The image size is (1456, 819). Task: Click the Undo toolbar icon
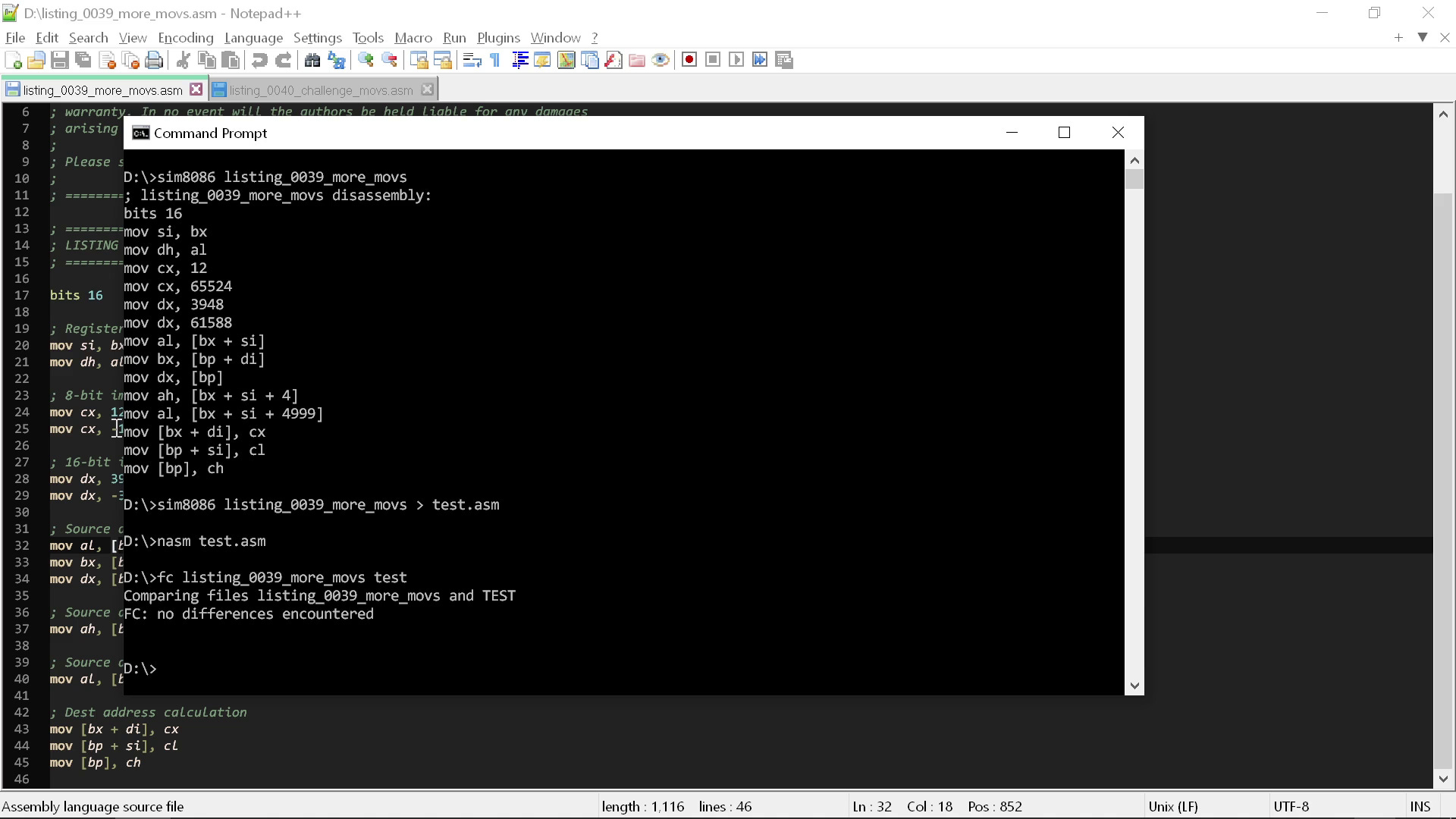pos(259,60)
